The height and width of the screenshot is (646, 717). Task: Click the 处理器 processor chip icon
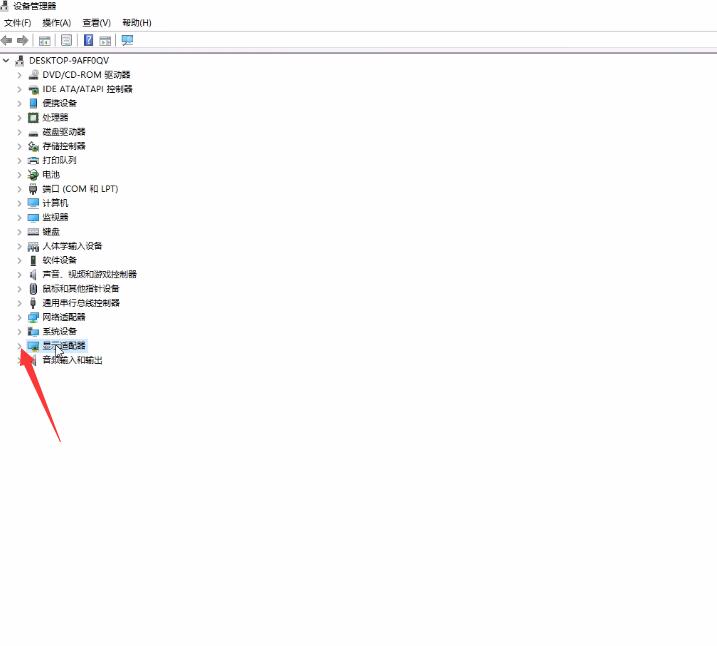[x=33, y=117]
